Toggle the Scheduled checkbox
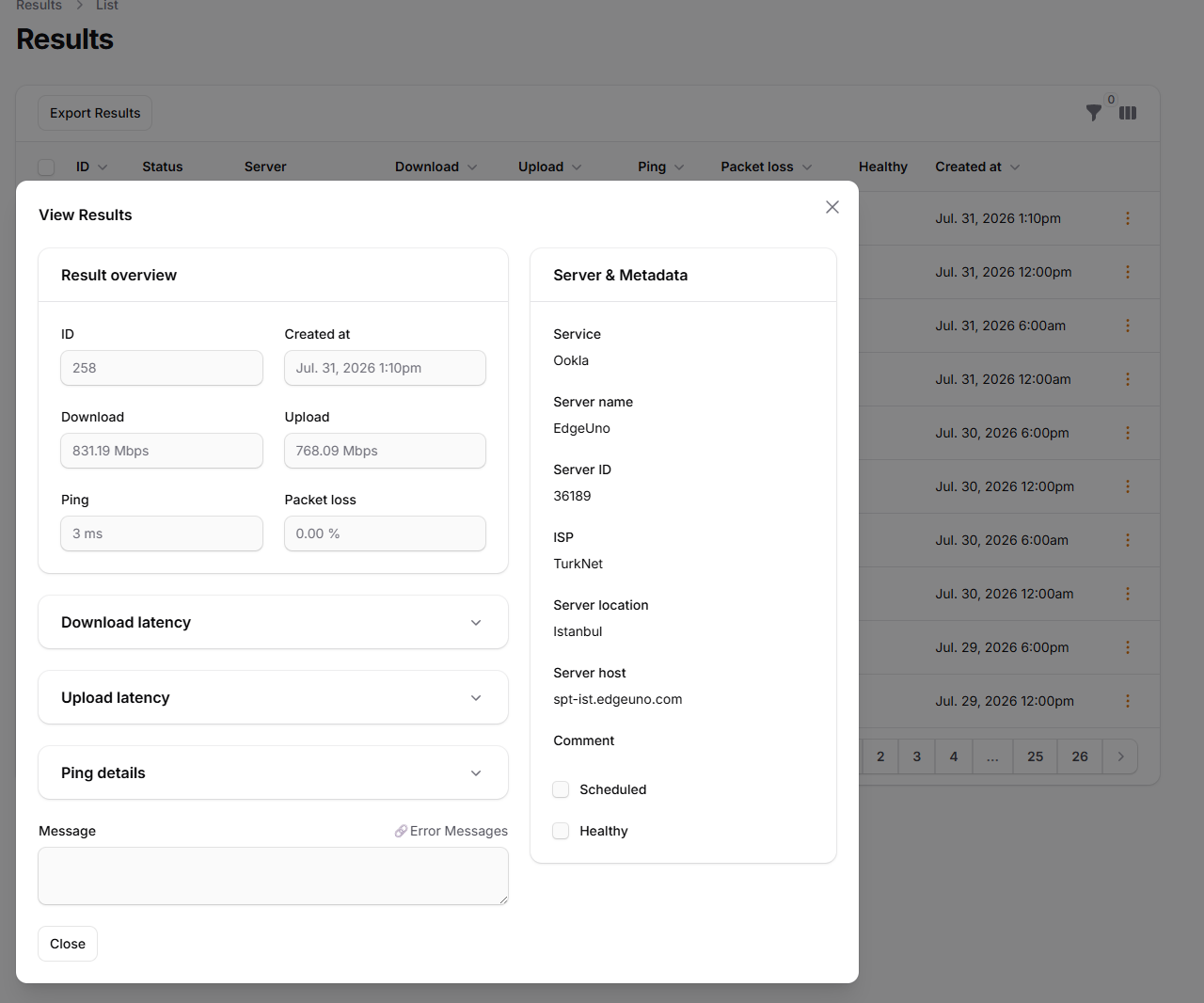 pyautogui.click(x=561, y=789)
